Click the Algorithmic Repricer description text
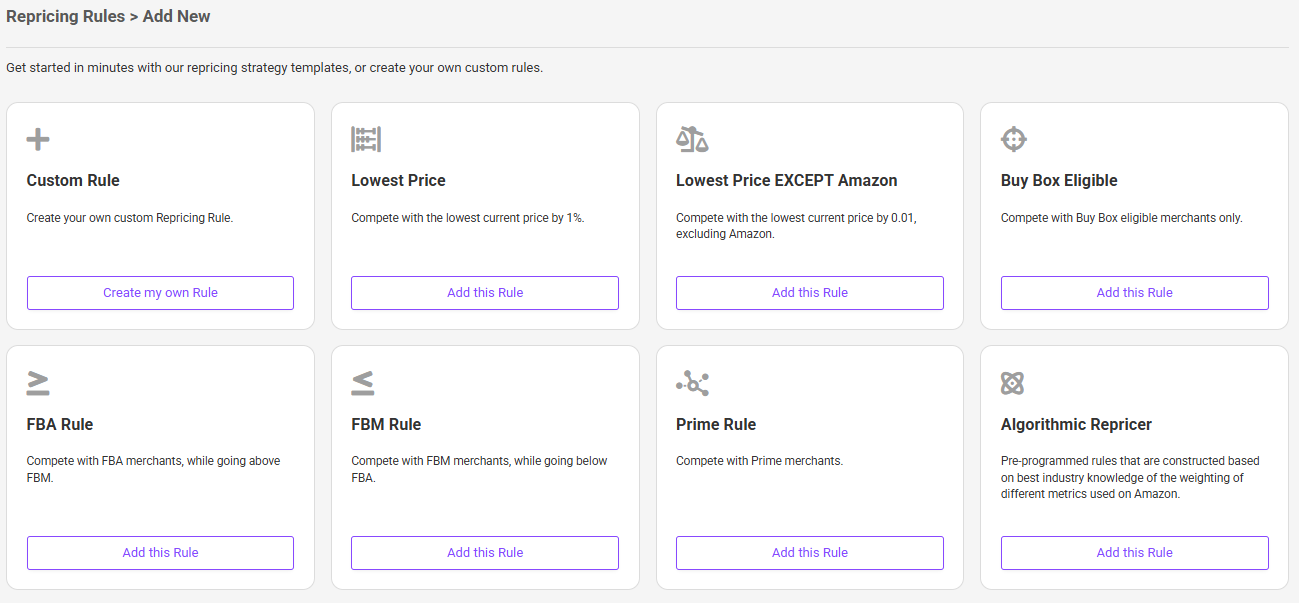This screenshot has height=603, width=1299. [x=1130, y=477]
